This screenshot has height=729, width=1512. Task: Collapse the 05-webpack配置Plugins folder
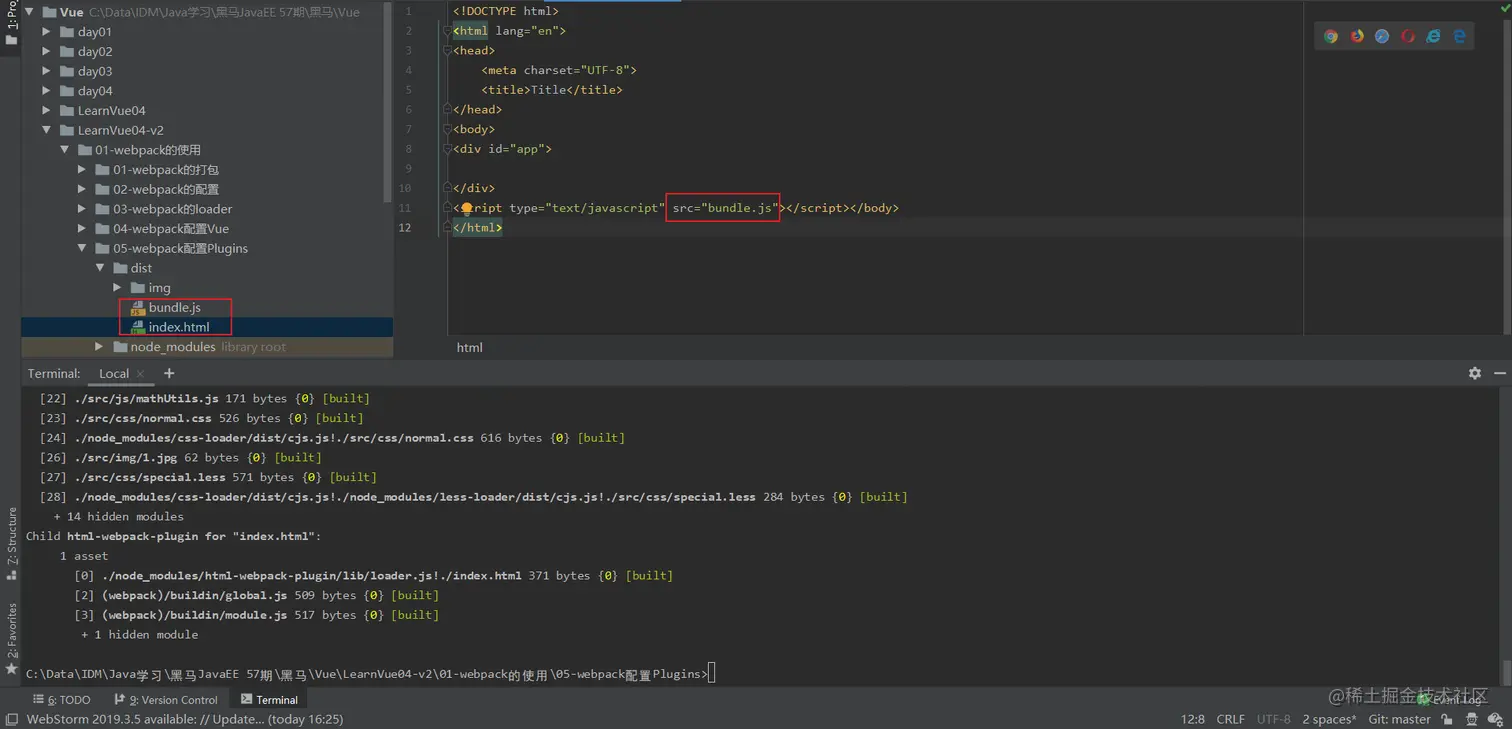82,248
